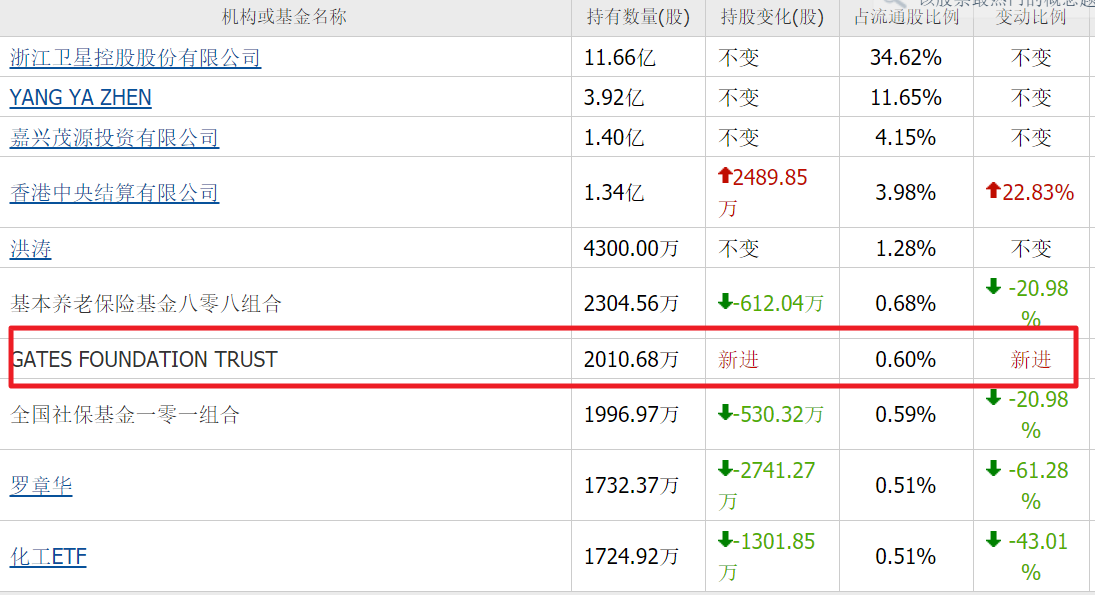The height and width of the screenshot is (595, 1095).
Task: Select the 4.15% share ratio
Action: (906, 138)
